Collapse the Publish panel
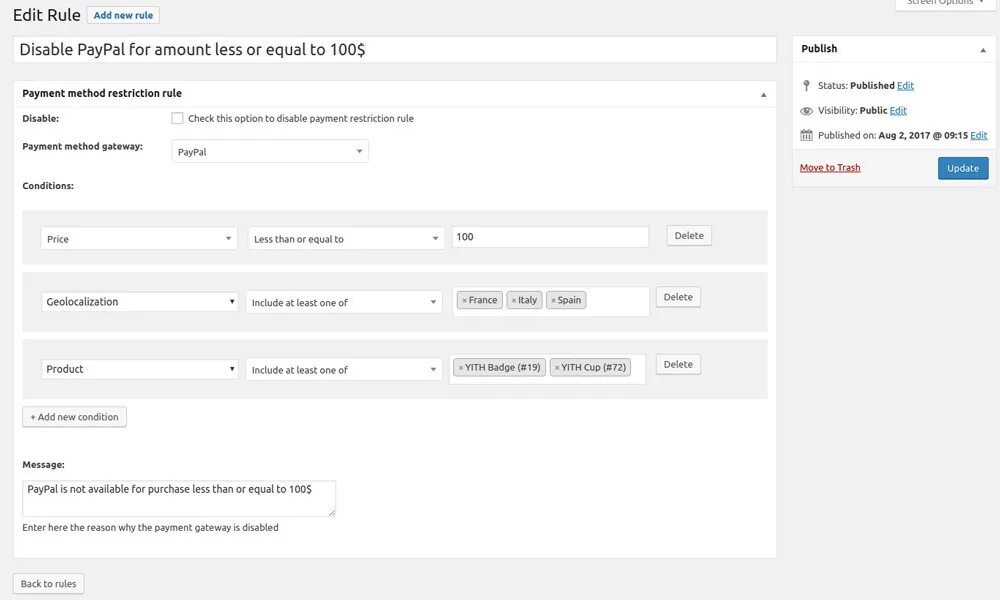 pos(982,49)
